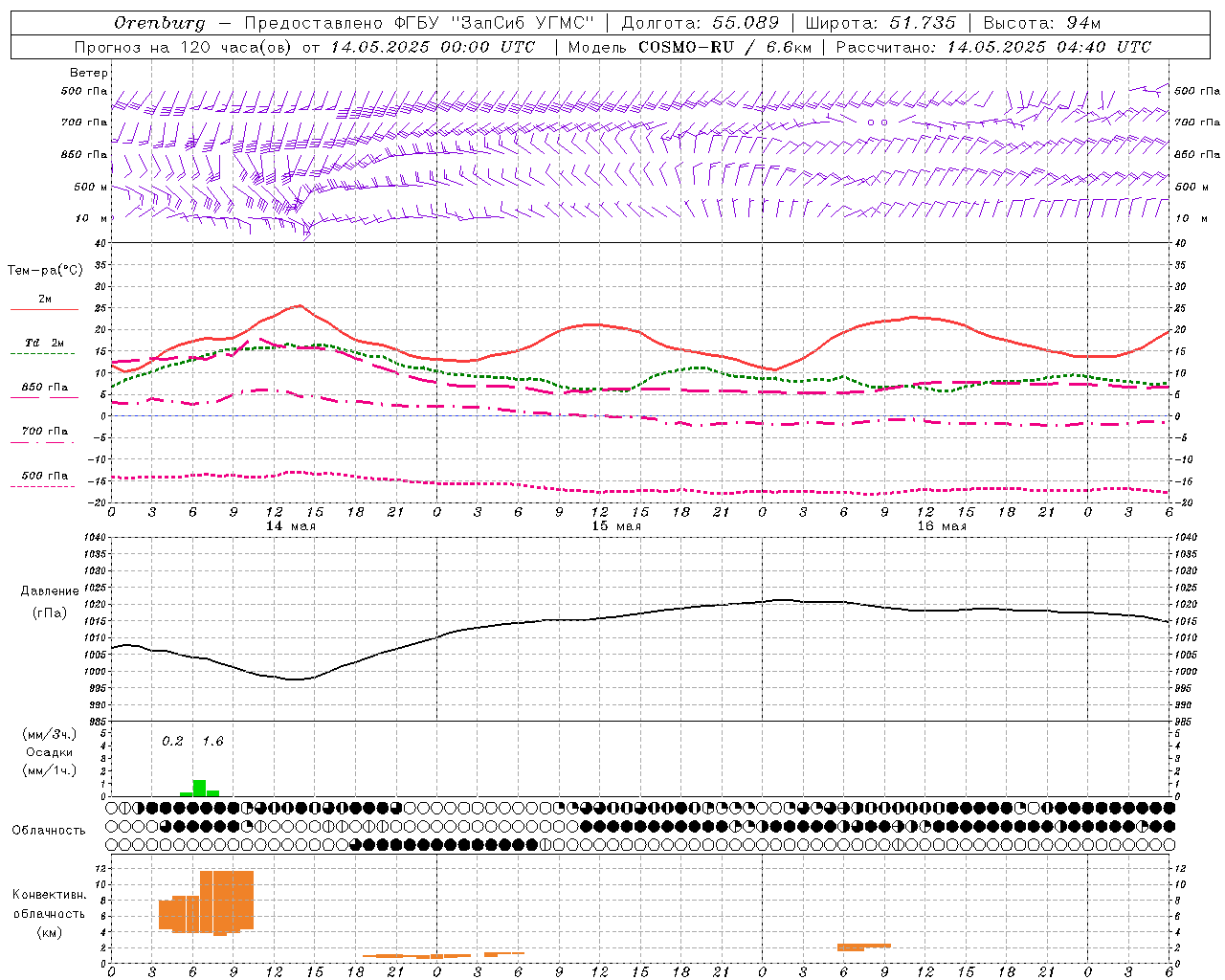The width and height of the screenshot is (1225, 980).
Task: Click the tallest green precipitation bar
Action: tap(199, 788)
